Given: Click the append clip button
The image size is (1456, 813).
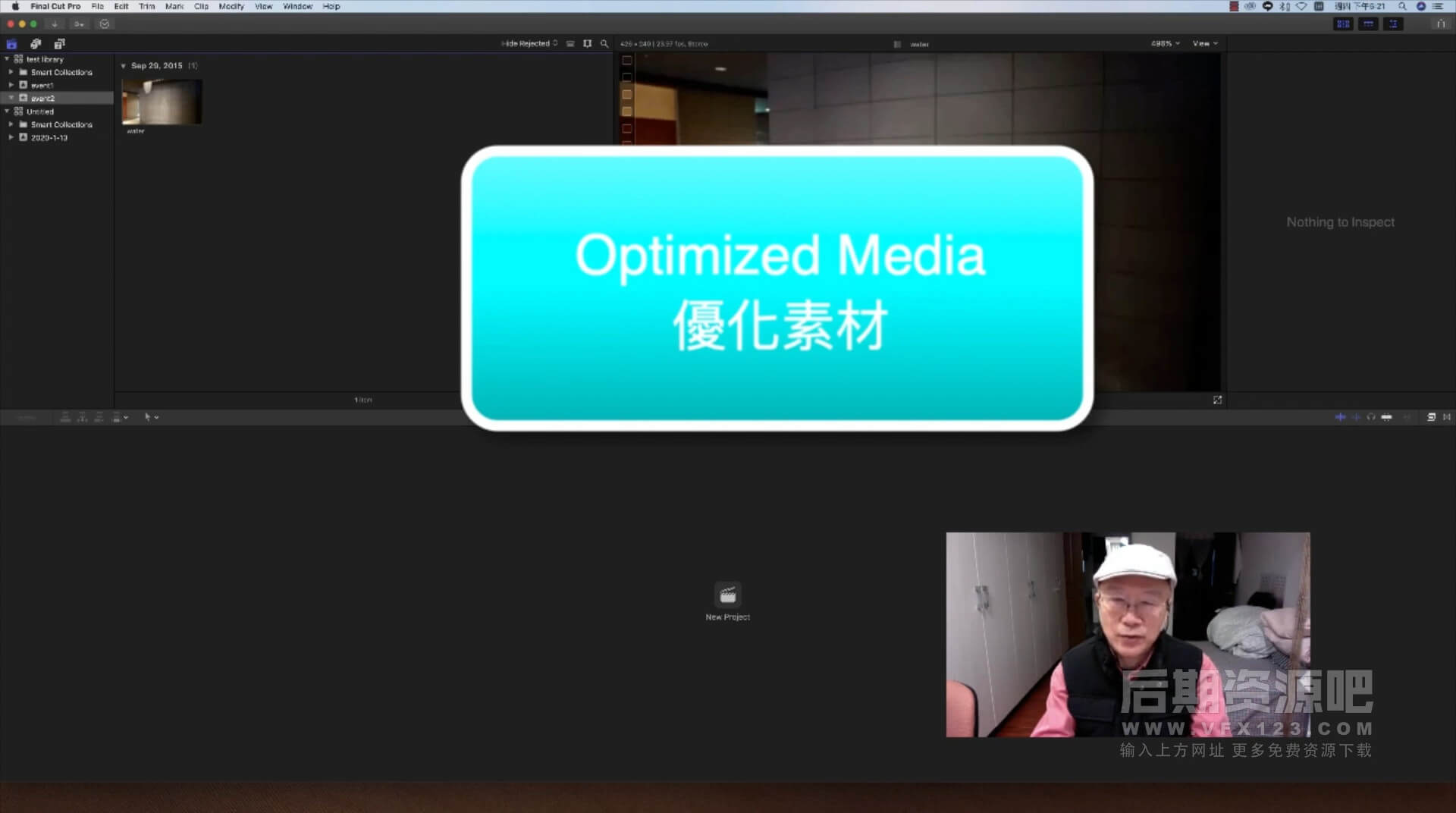Looking at the screenshot, I should (x=99, y=417).
